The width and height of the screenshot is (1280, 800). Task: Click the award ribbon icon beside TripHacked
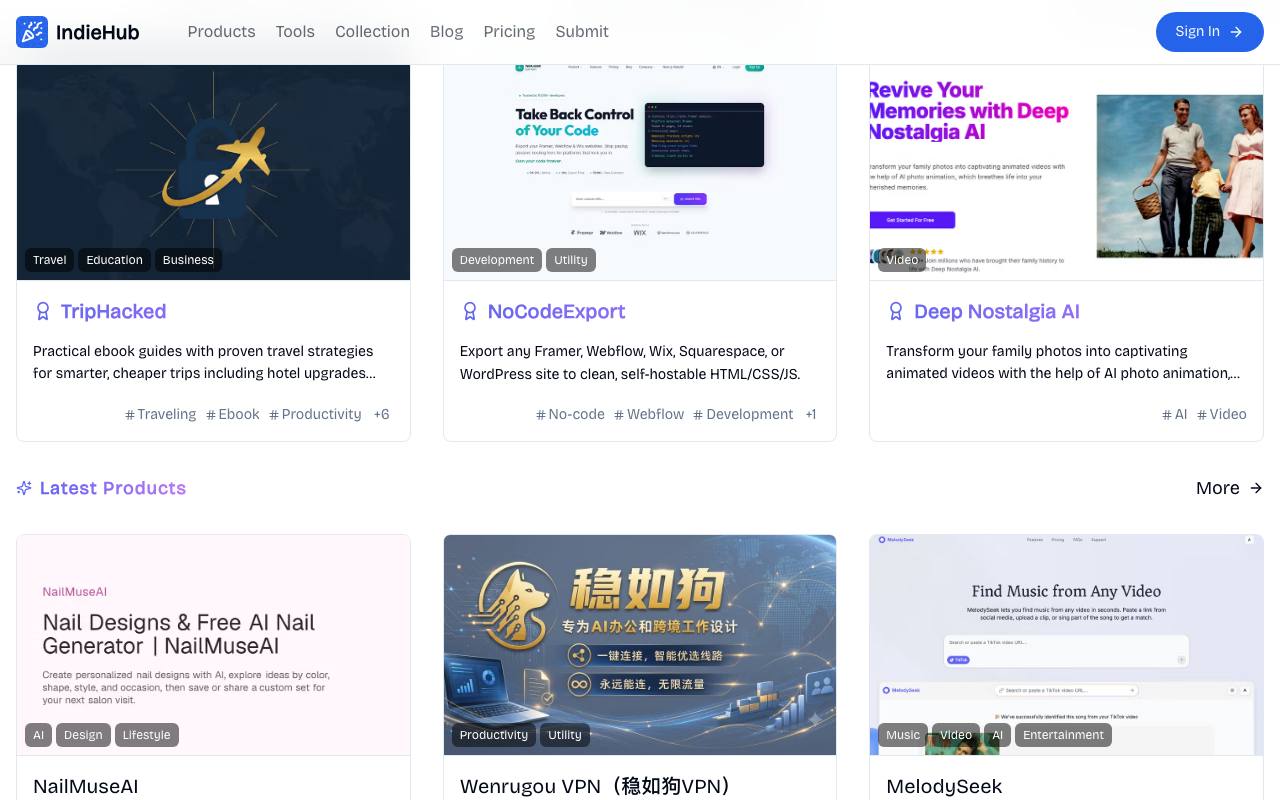(43, 312)
